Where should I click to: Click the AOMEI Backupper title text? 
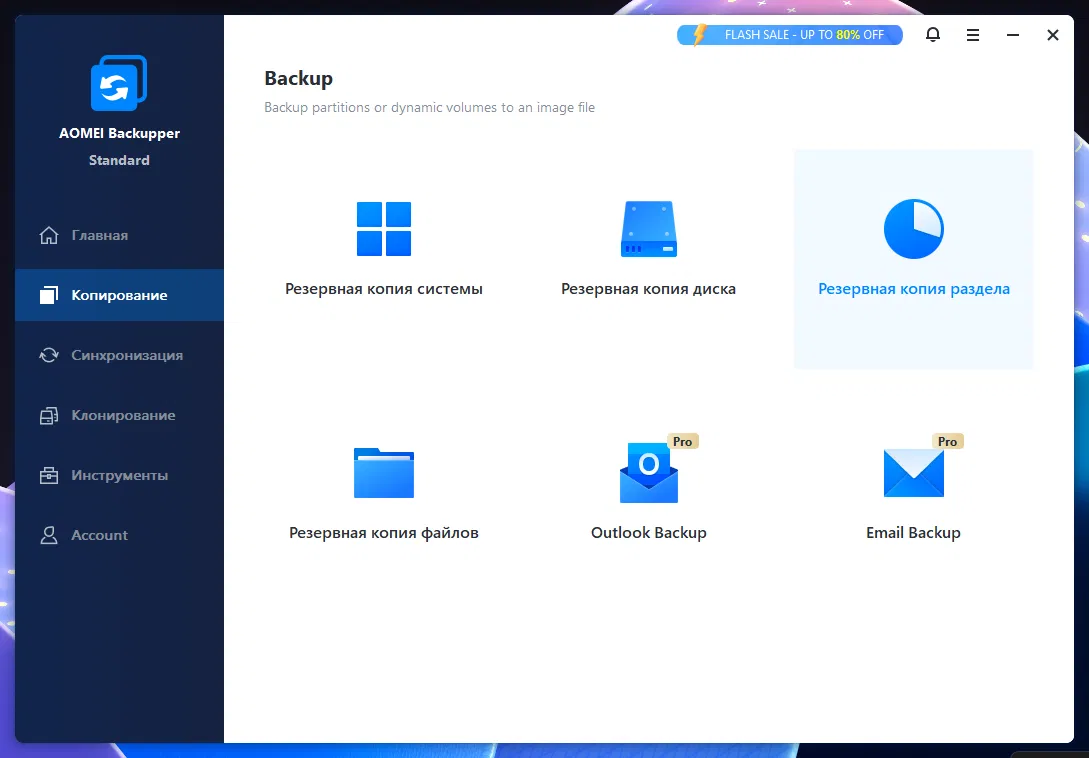(119, 133)
